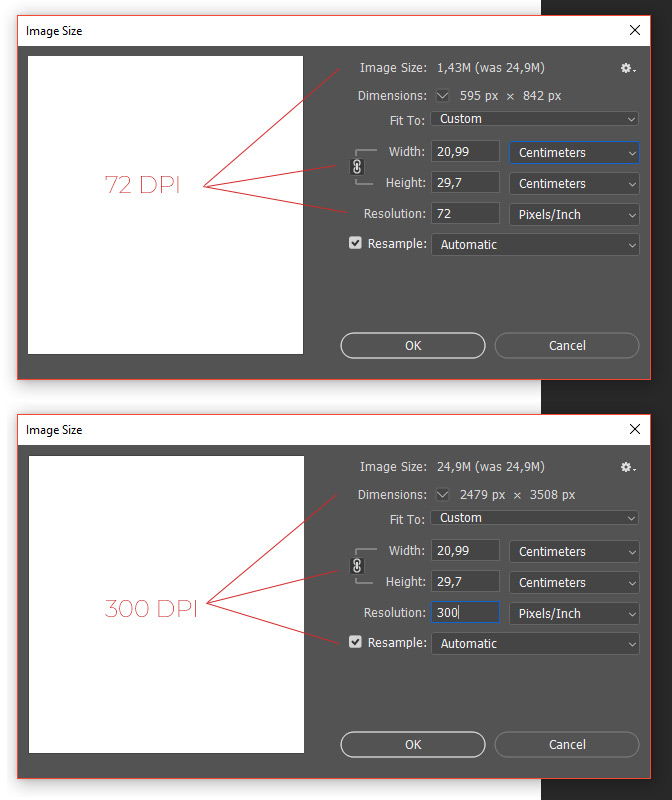The image size is (672, 800).
Task: Click Width field showing 20,99 in bottom dialog
Action: pos(465,551)
